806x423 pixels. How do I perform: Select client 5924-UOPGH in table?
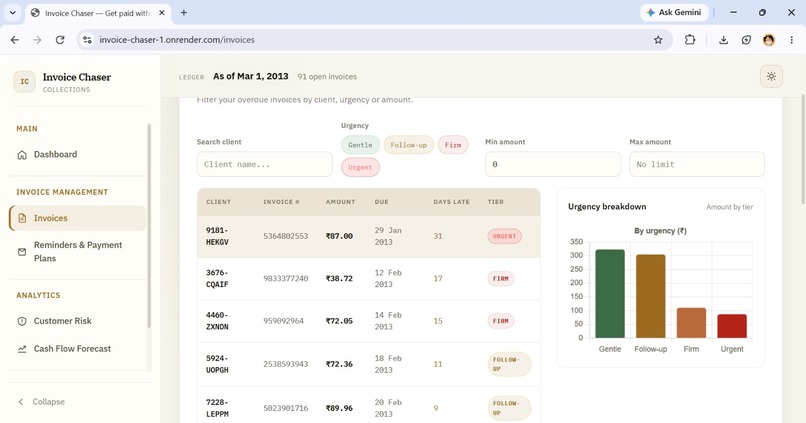(x=217, y=364)
